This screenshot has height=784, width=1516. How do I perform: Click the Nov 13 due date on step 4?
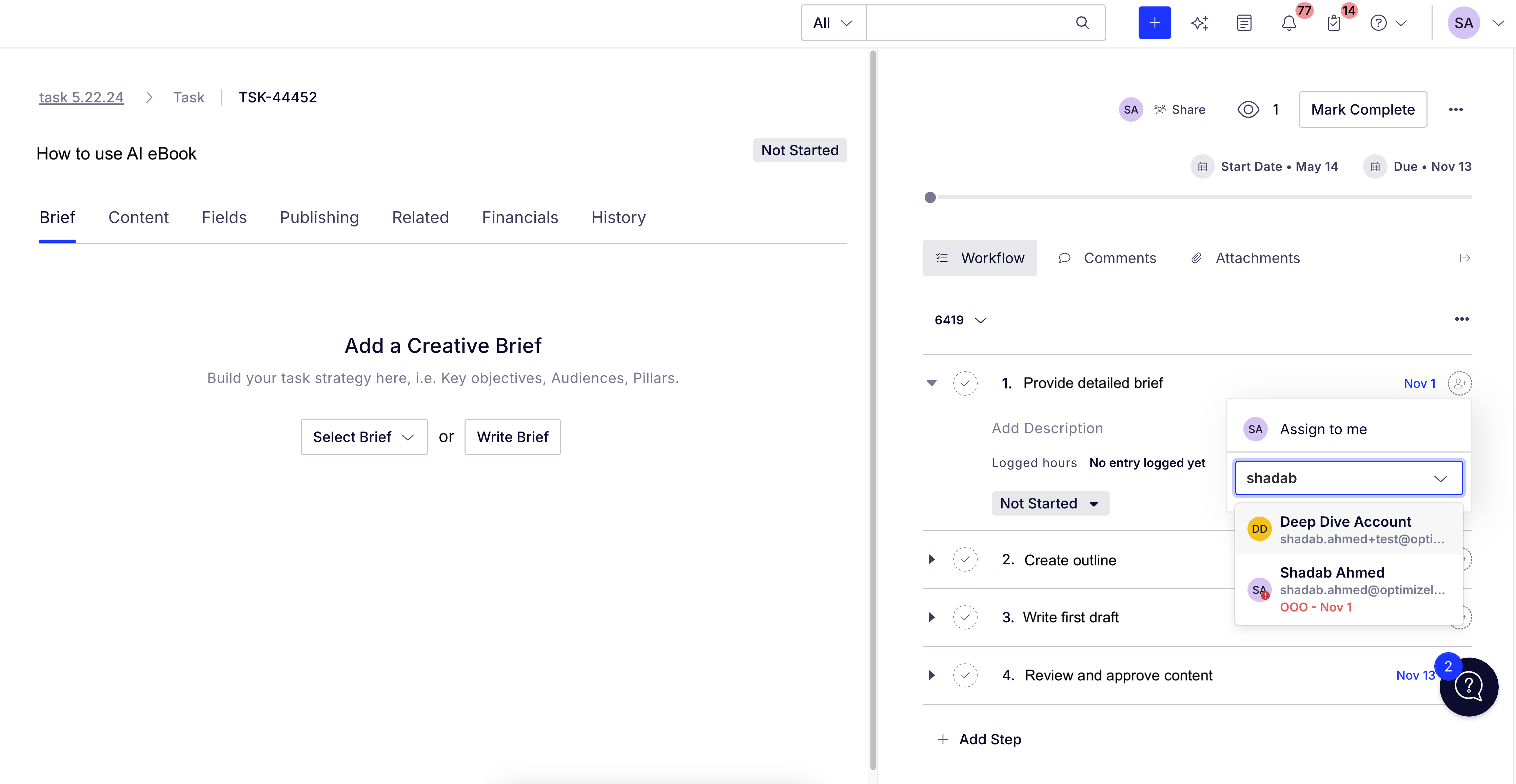coord(1416,675)
